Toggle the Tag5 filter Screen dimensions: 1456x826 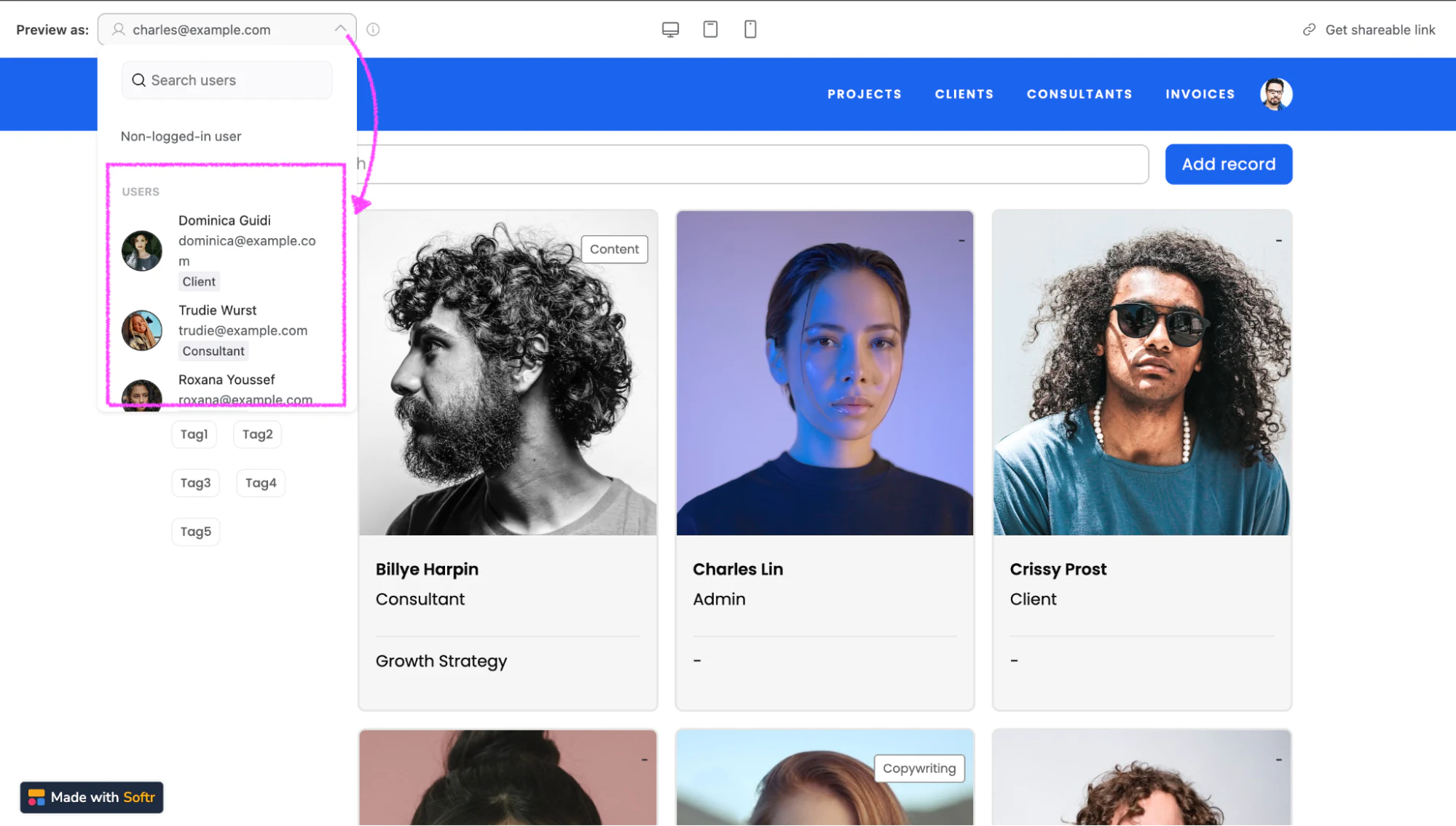coord(195,532)
